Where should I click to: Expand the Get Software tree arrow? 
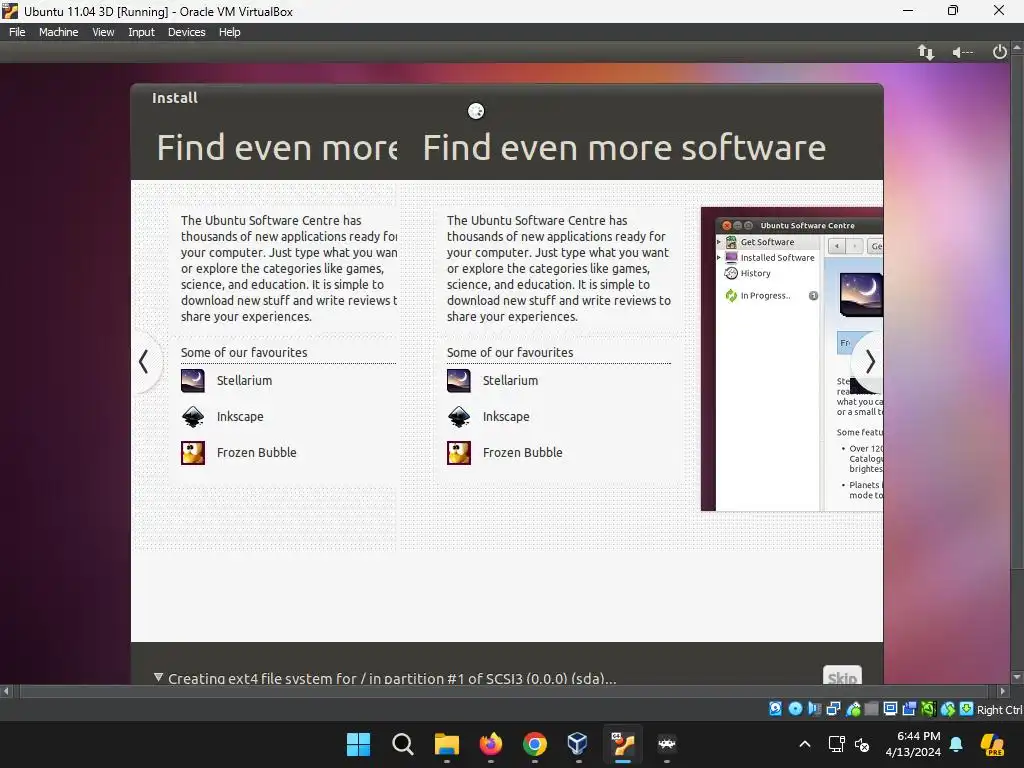pos(719,242)
